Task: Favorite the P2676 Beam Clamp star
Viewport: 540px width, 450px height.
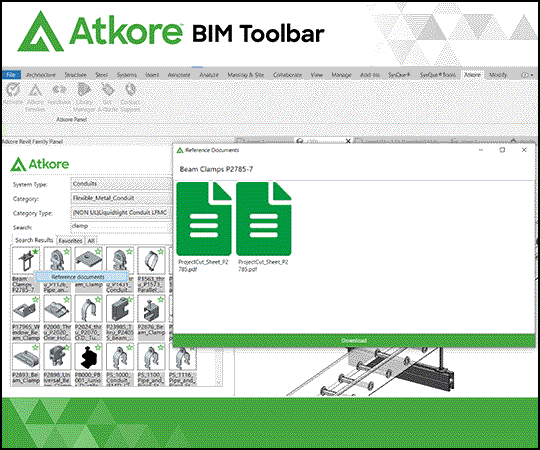Action: 161,300
